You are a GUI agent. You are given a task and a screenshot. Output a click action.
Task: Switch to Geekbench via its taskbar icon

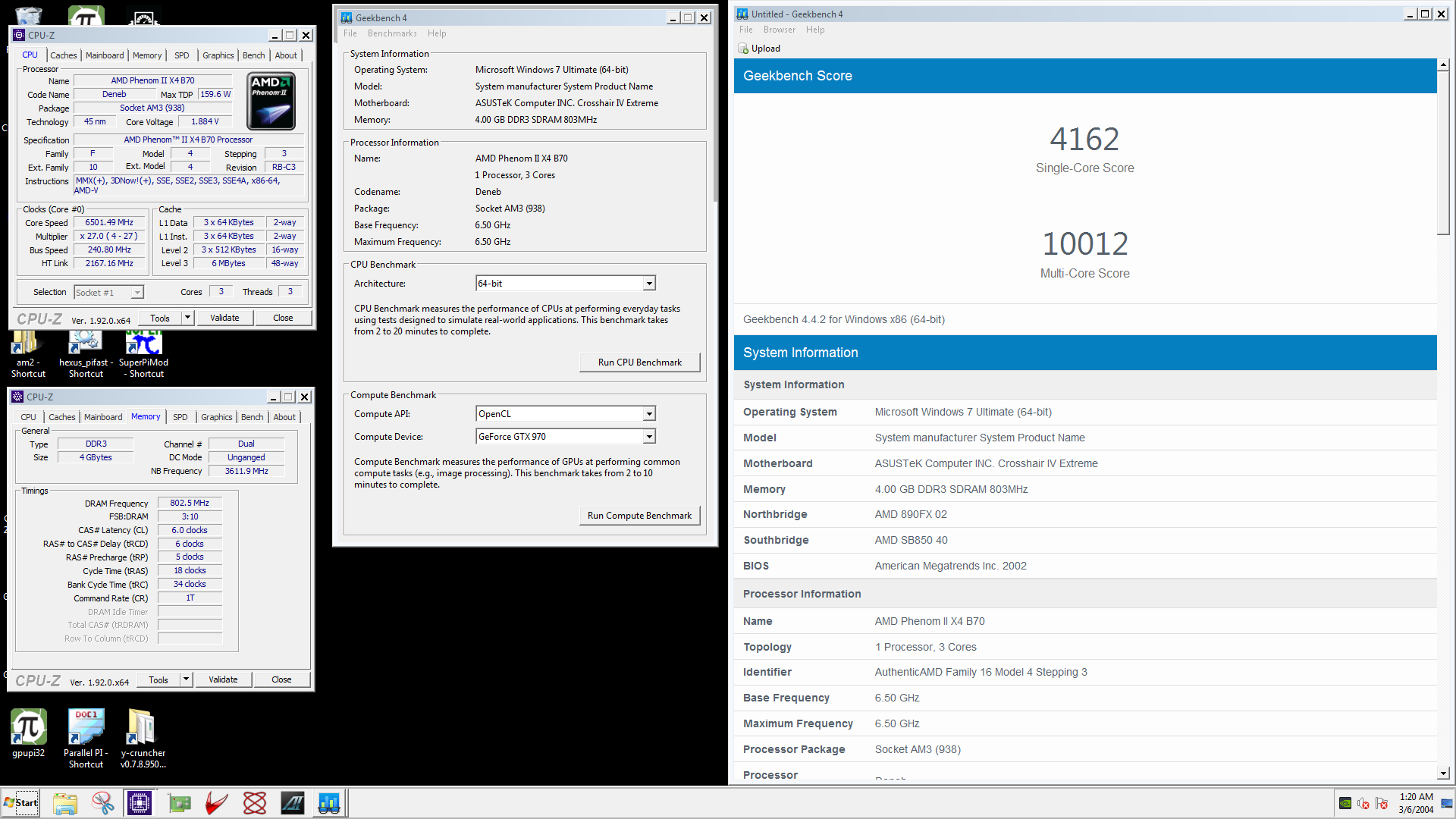click(329, 803)
